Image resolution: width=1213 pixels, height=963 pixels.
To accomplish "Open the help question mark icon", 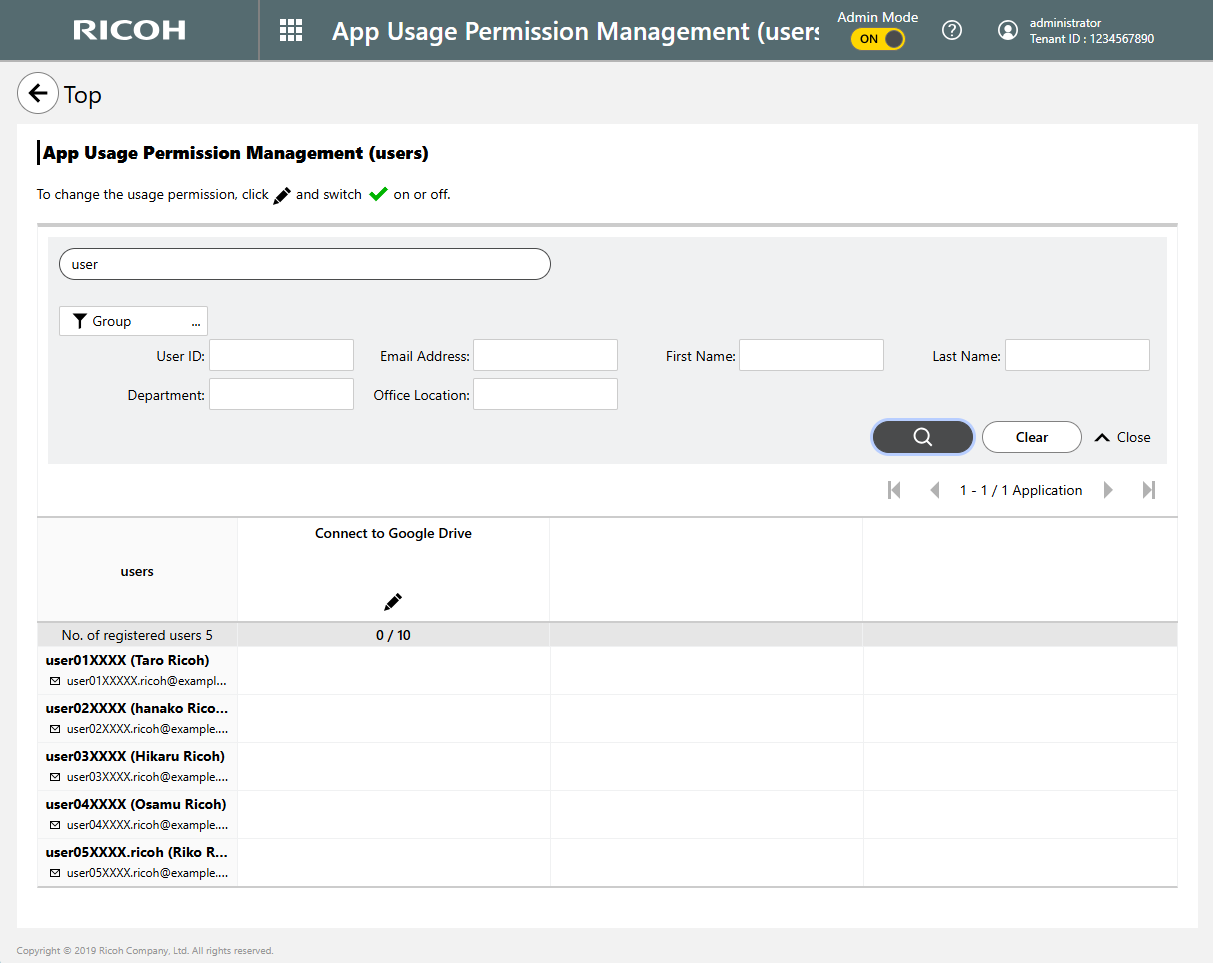I will tap(952, 30).
